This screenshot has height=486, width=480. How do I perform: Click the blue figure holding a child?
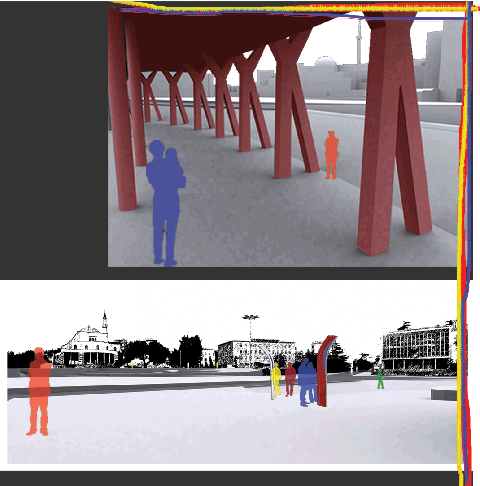tap(166, 203)
